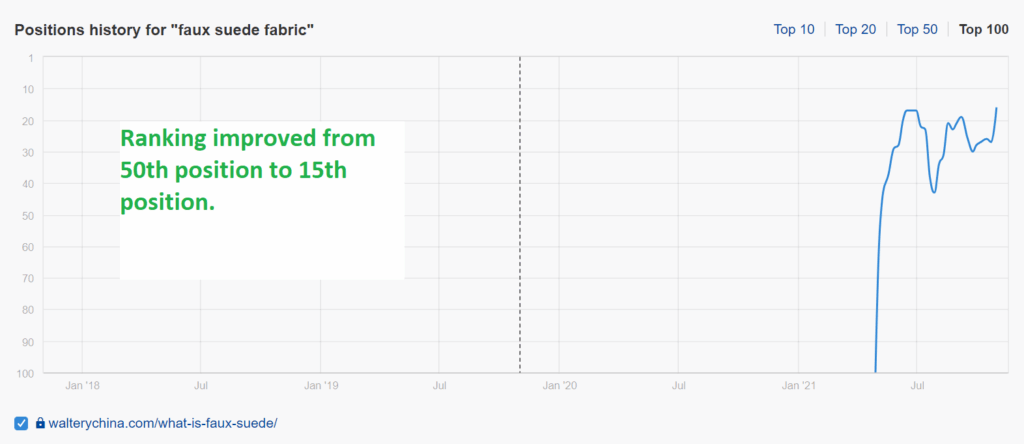1024x444 pixels.
Task: Switch to the Top 20 view
Action: [856, 29]
